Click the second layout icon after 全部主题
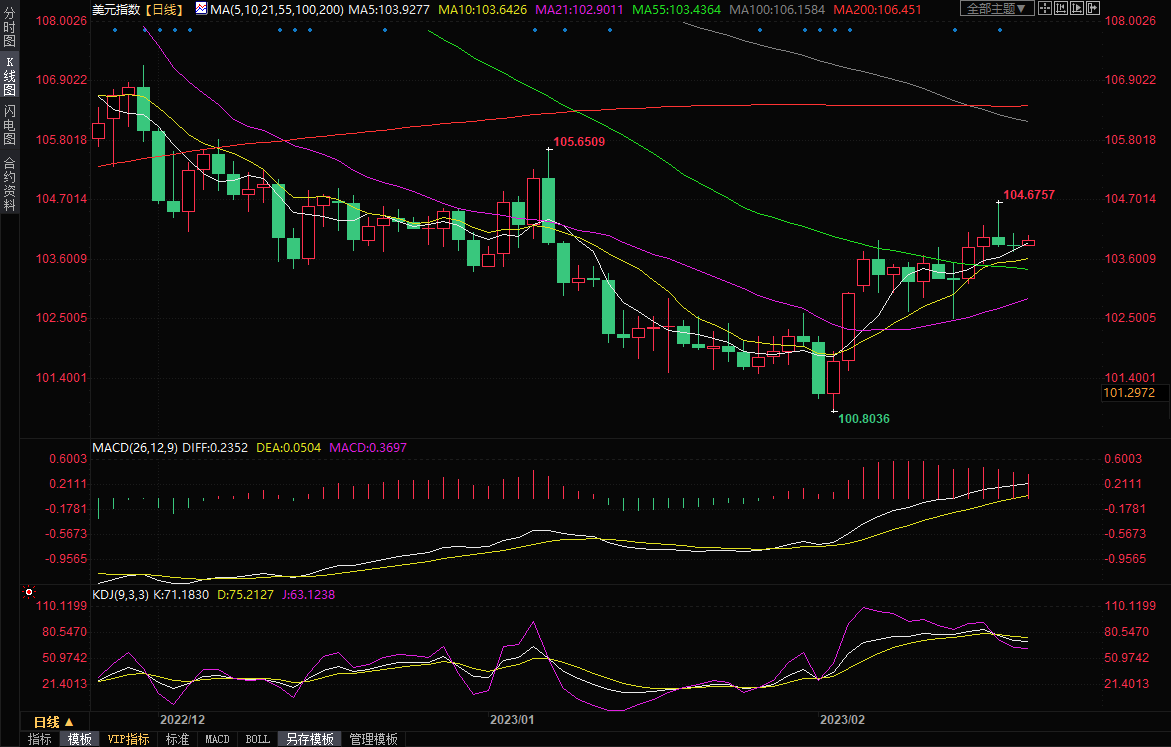Image resolution: width=1171 pixels, height=747 pixels. [x=1061, y=8]
